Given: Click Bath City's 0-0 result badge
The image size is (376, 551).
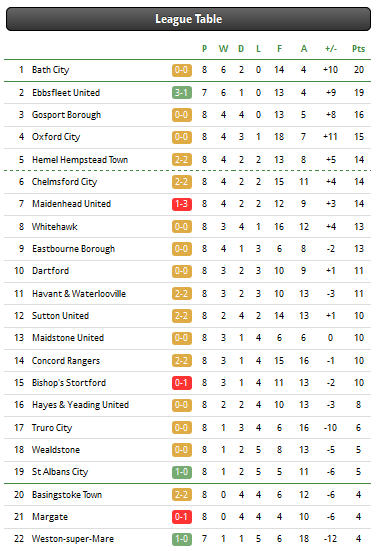Looking at the screenshot, I should 182,70.
